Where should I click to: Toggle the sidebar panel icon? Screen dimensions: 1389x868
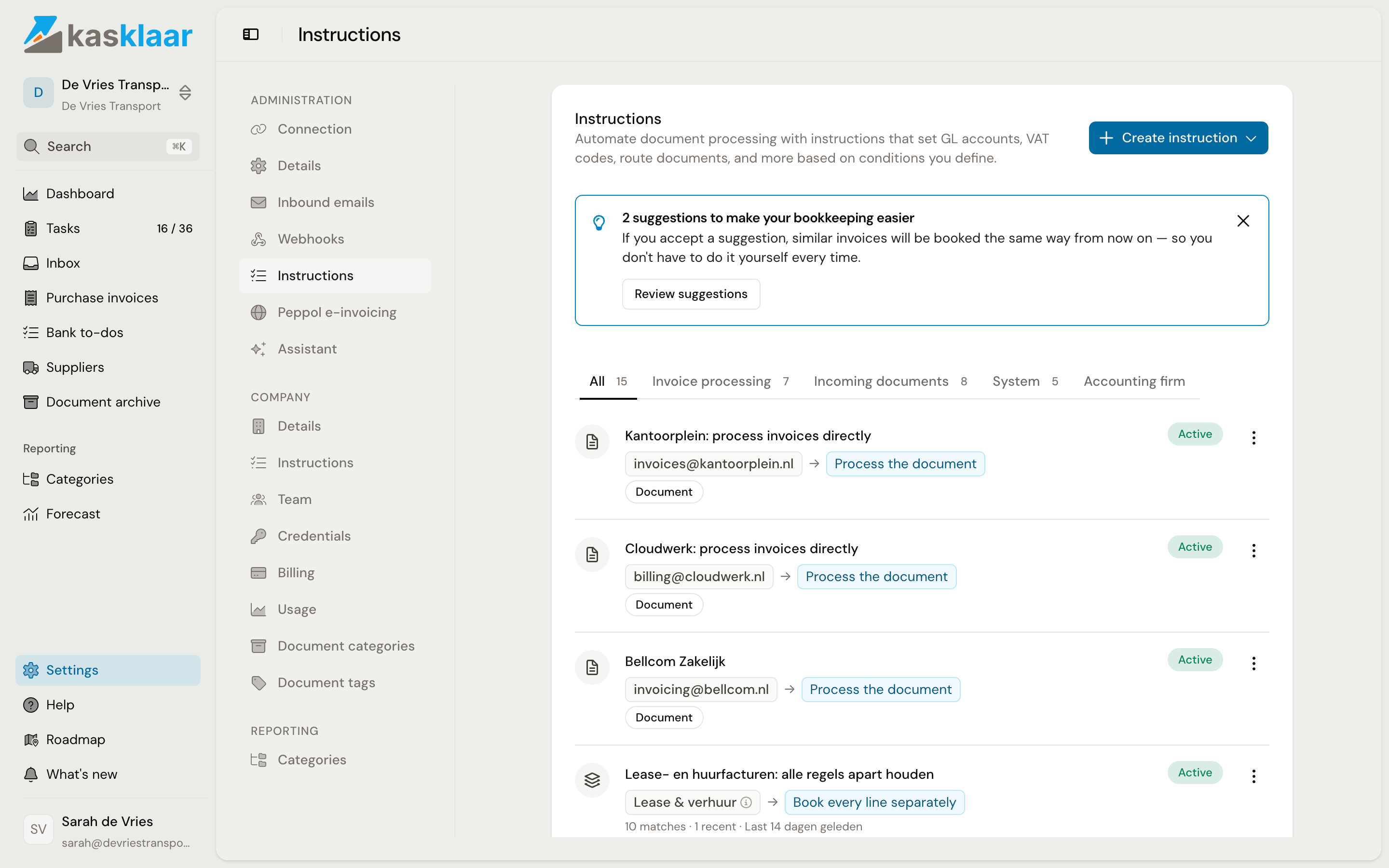tap(251, 34)
